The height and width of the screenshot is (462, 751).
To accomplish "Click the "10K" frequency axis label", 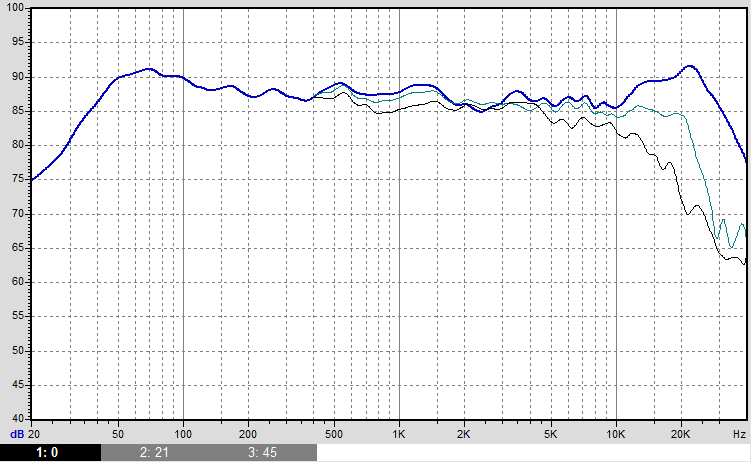I will (615, 435).
